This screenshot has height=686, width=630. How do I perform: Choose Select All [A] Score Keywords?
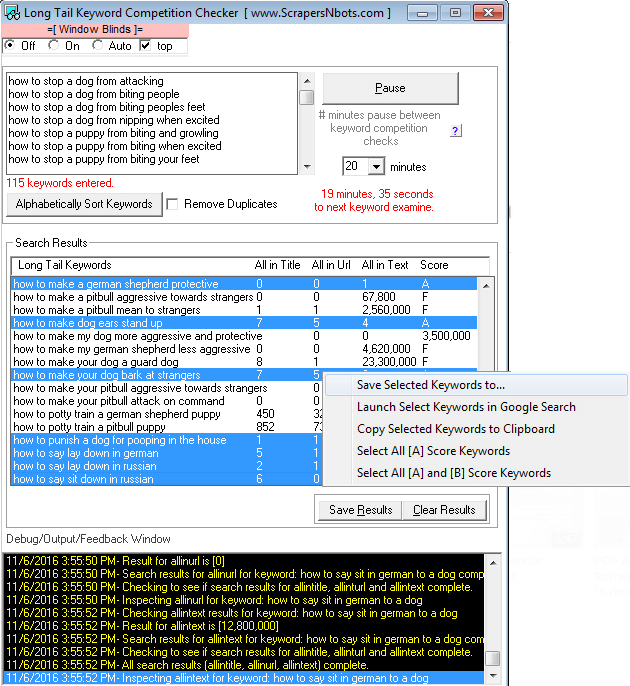tap(476, 451)
